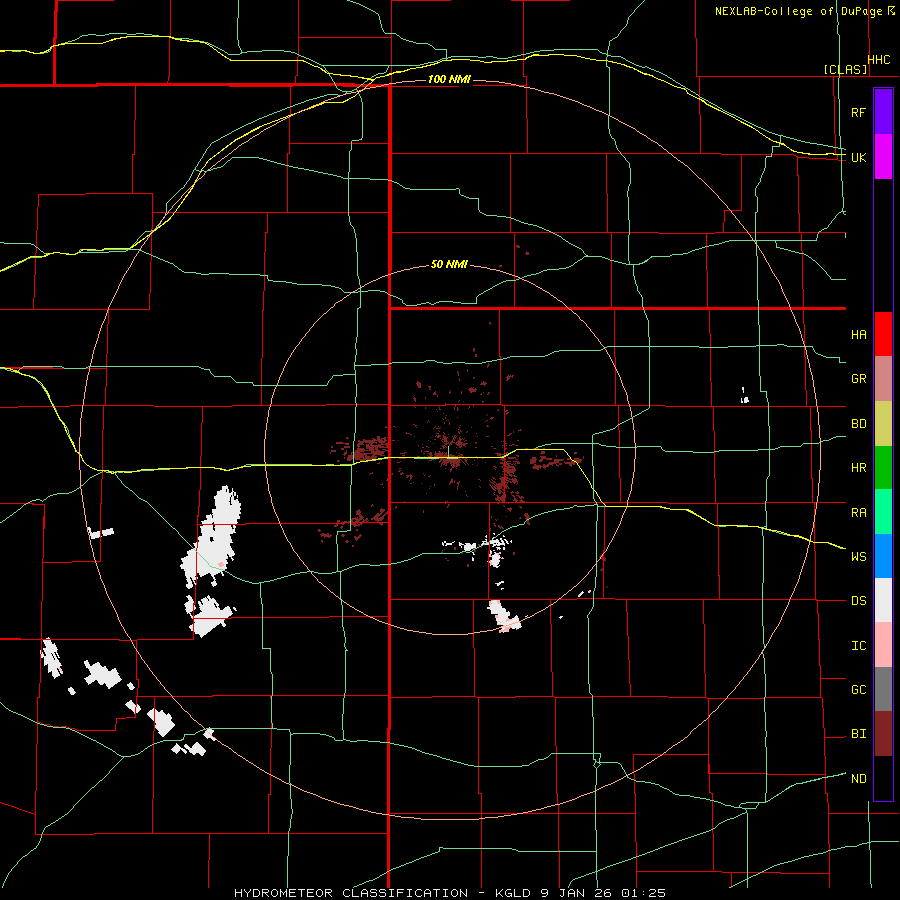The height and width of the screenshot is (900, 900).
Task: Click the Hydrometeor Classification KGLD title text
Action: click(x=449, y=893)
